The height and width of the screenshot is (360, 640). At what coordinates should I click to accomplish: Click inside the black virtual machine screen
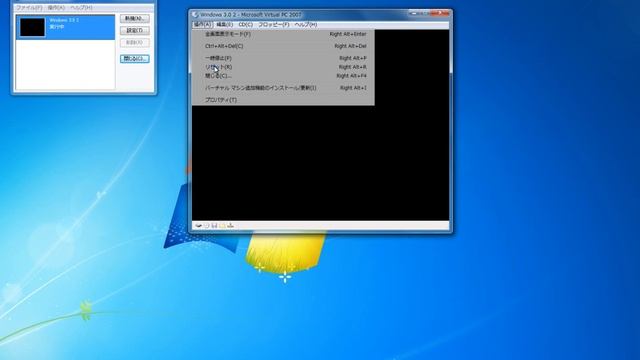pyautogui.click(x=320, y=163)
